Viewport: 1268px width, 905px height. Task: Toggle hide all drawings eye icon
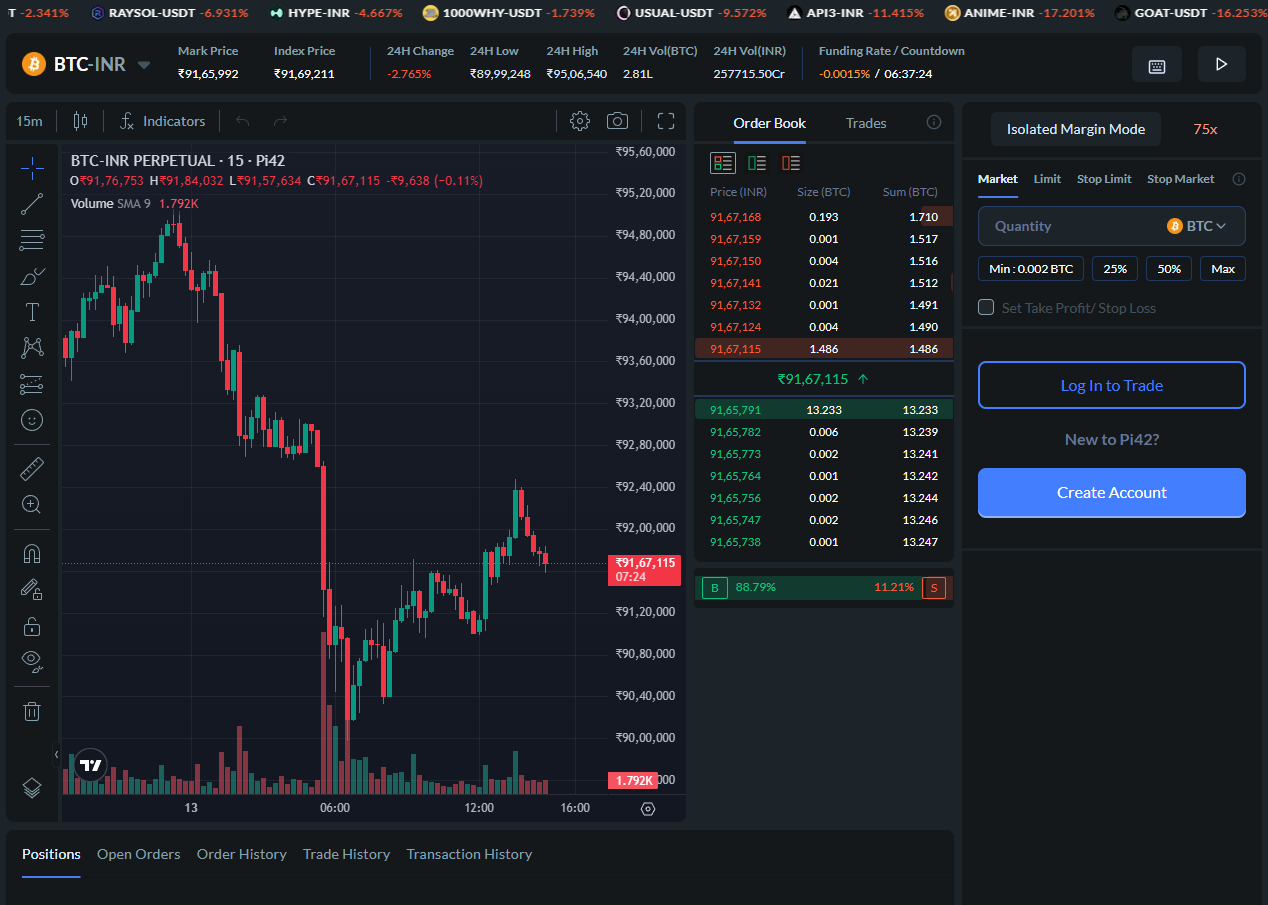pos(32,659)
